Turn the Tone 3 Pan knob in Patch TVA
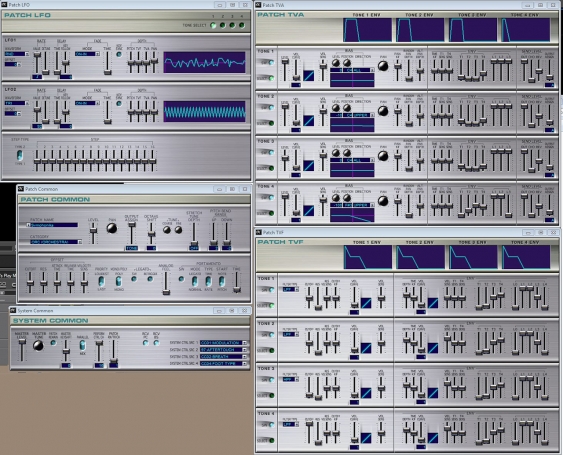563x455 pixels. pyautogui.click(x=383, y=156)
